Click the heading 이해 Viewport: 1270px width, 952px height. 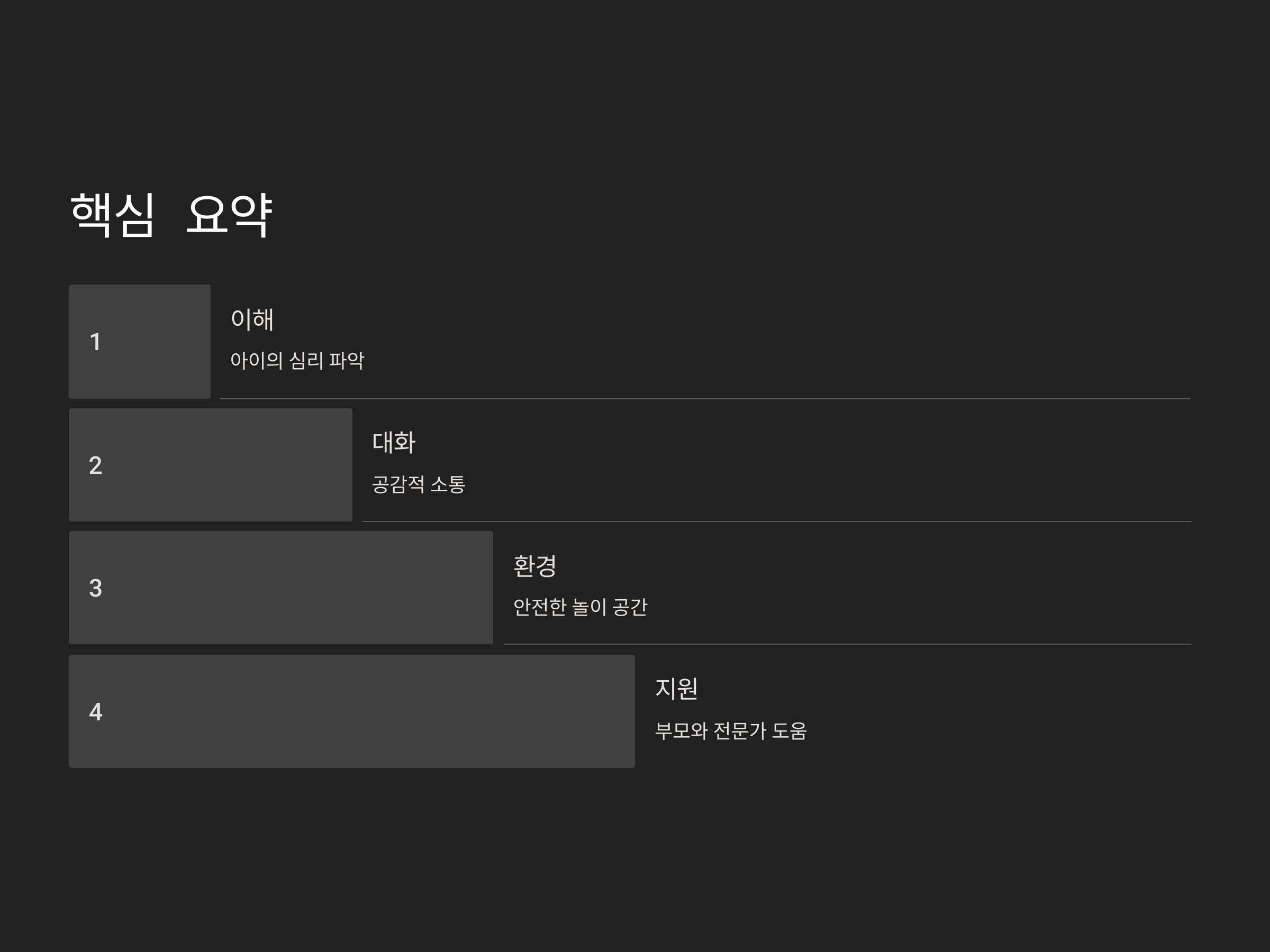tap(252, 319)
